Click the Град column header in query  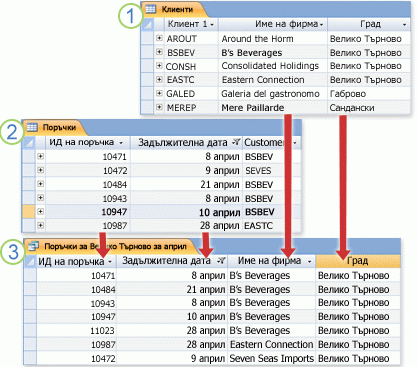tap(358, 261)
